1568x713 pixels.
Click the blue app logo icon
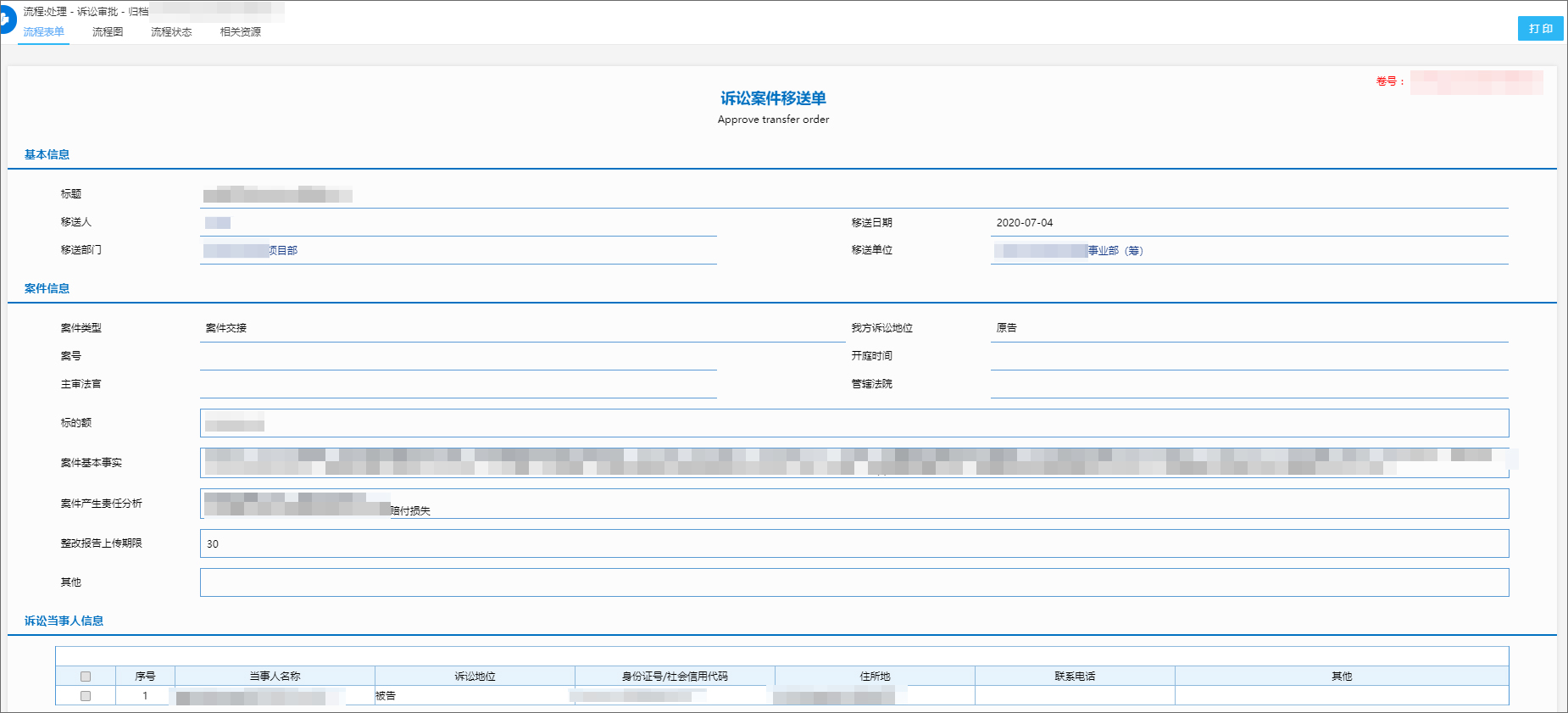coord(5,19)
